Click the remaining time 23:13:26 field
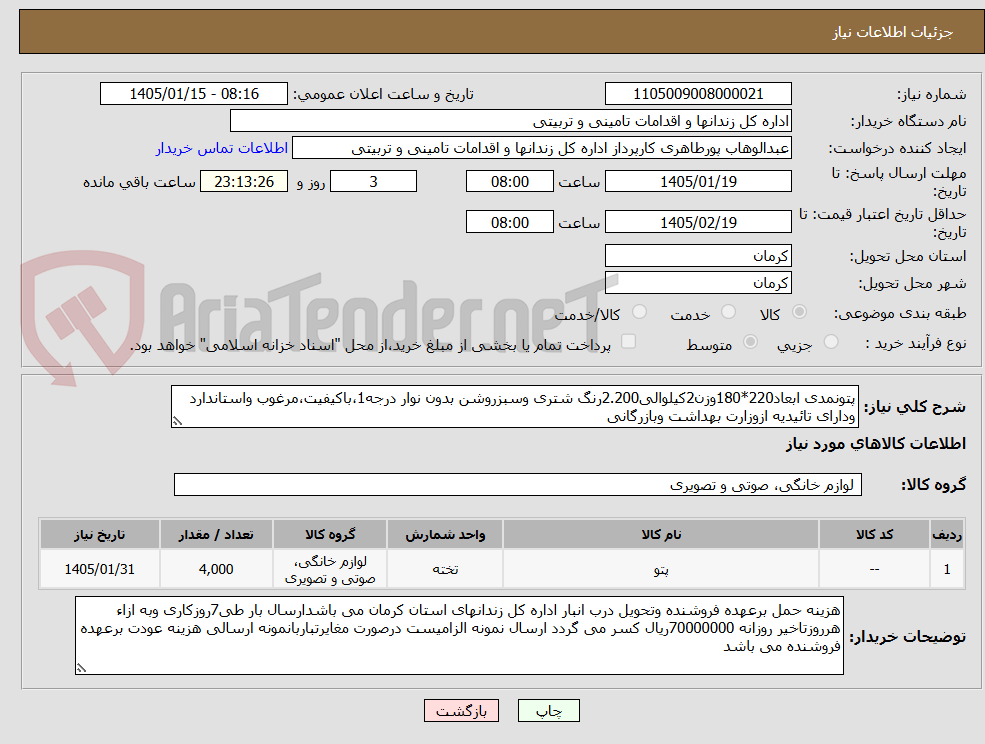 pyautogui.click(x=244, y=182)
